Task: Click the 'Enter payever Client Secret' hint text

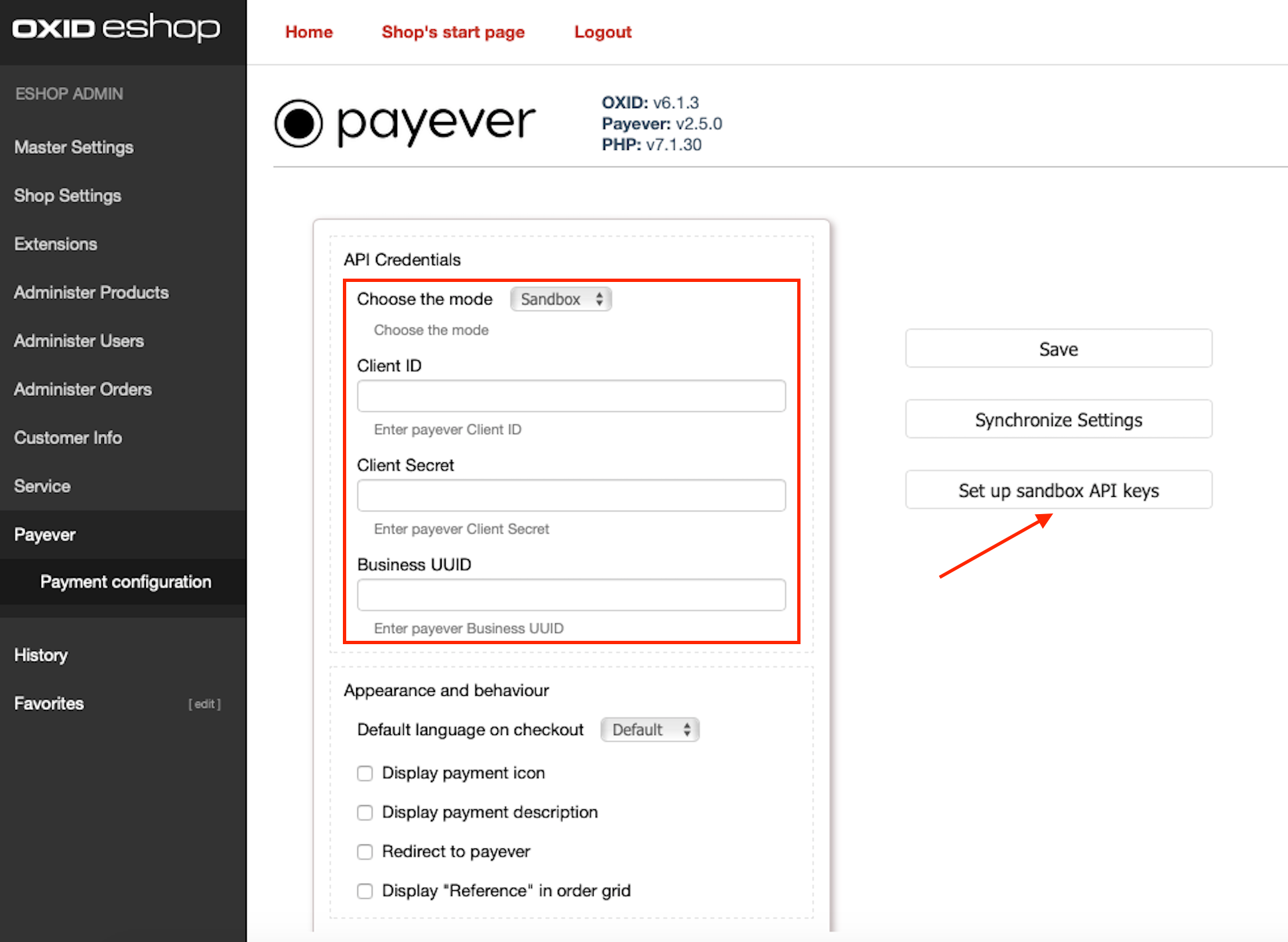Action: [462, 529]
